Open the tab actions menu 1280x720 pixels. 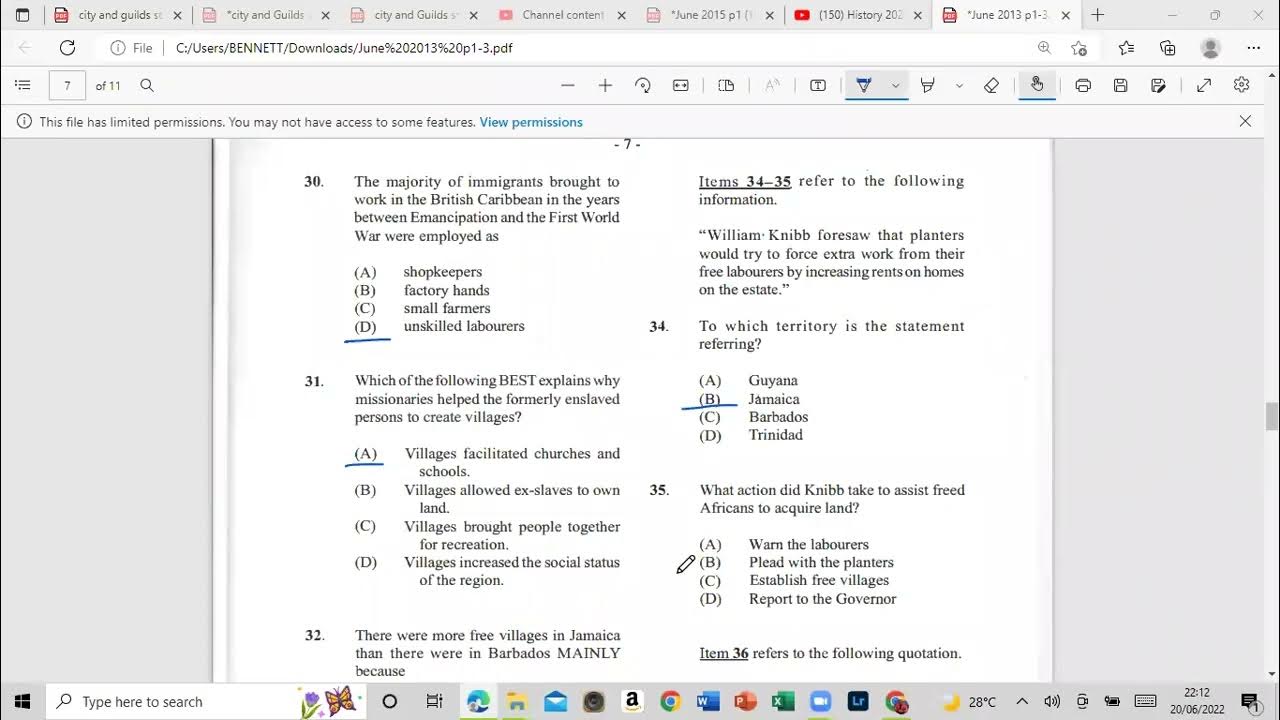22,15
